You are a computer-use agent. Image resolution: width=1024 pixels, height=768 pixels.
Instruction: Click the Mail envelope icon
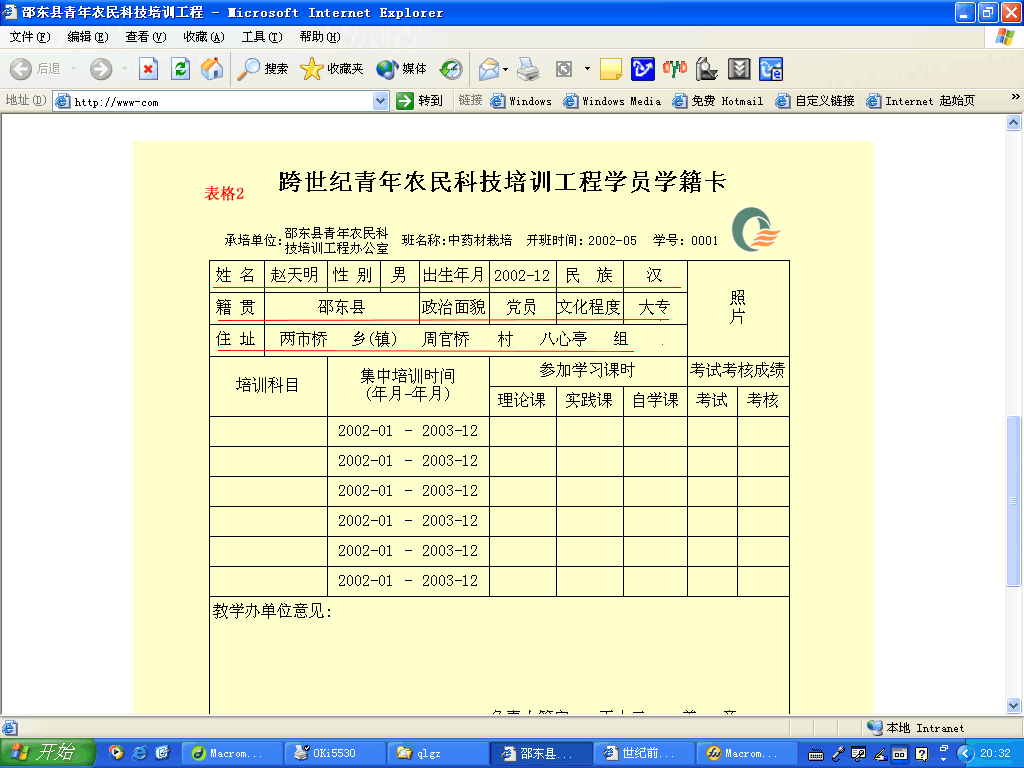[x=488, y=69]
